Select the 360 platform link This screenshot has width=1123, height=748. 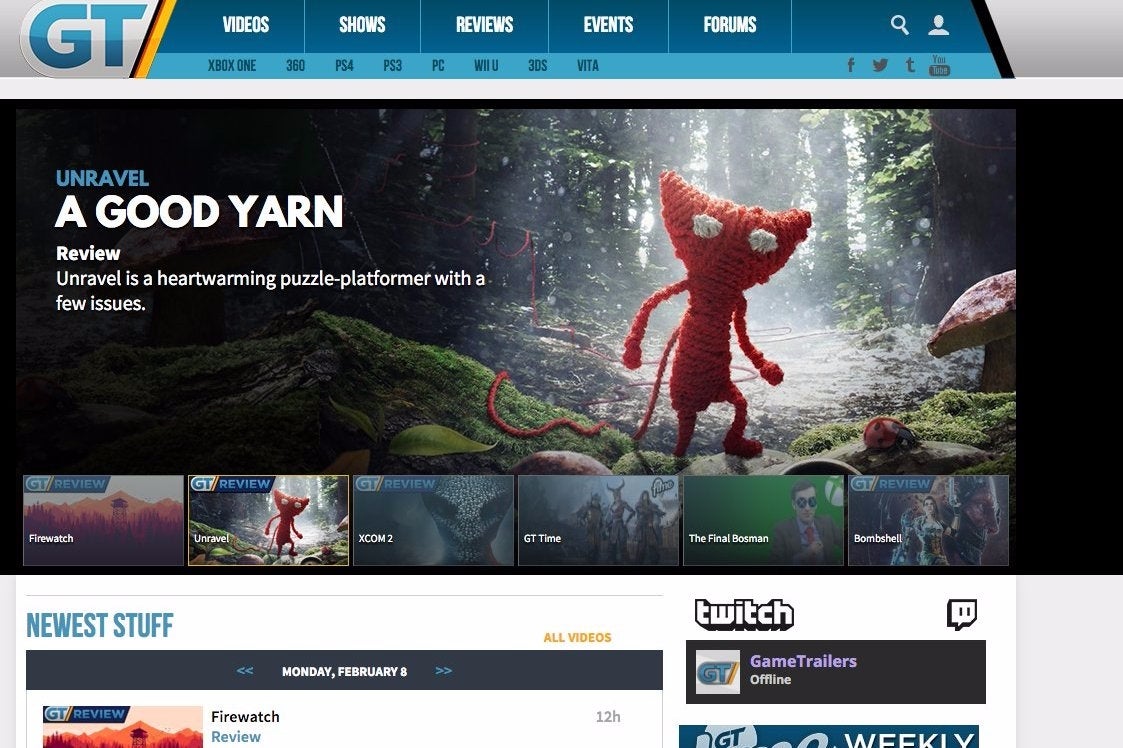point(295,65)
